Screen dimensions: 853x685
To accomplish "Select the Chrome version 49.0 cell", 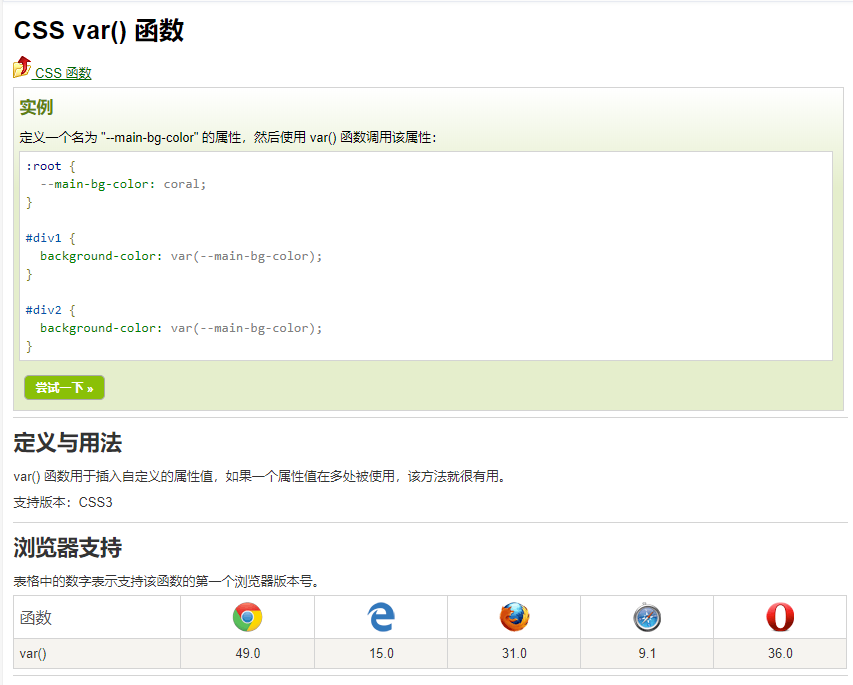I will click(x=248, y=653).
